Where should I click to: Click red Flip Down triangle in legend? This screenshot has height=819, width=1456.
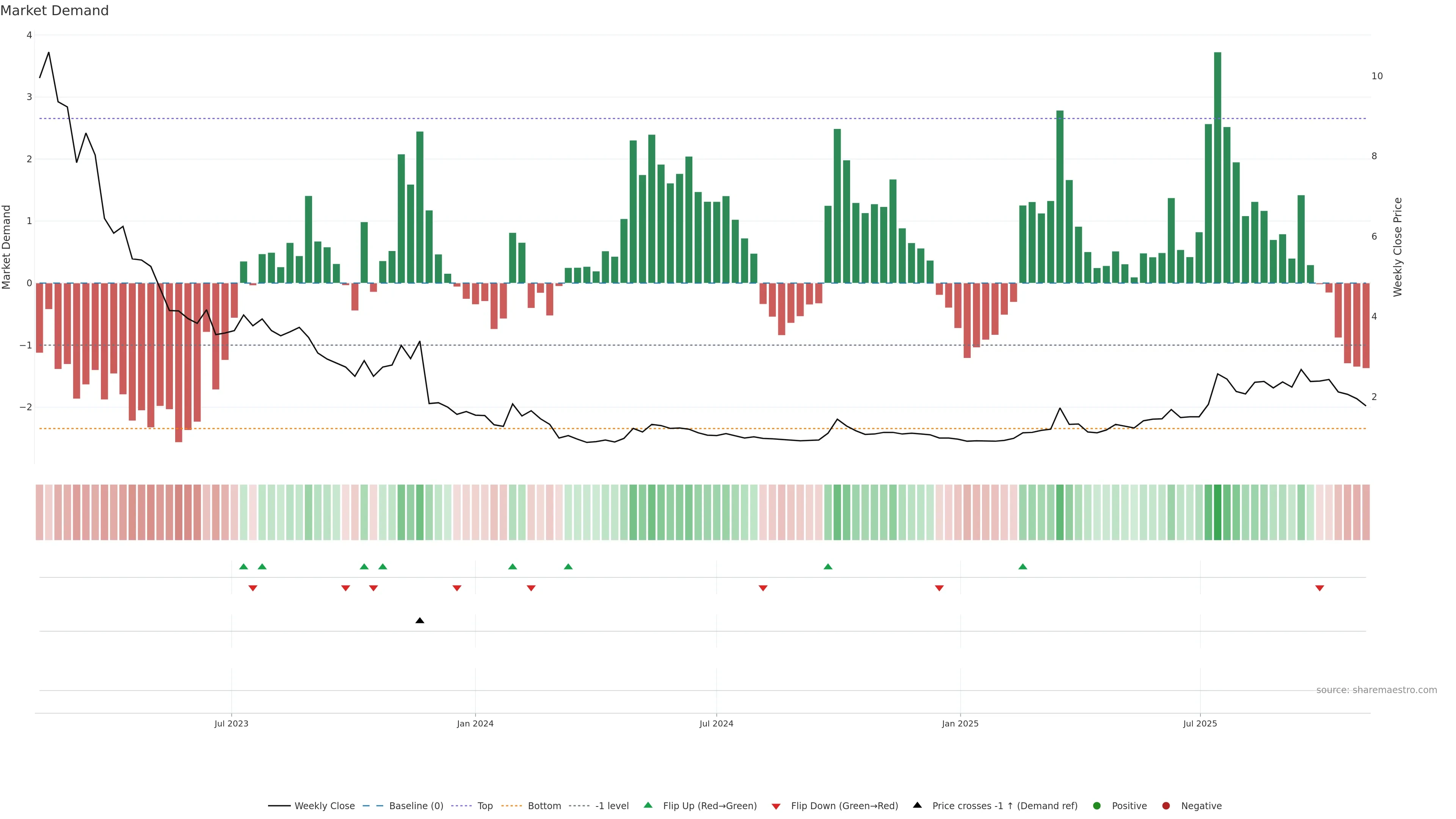(x=776, y=806)
